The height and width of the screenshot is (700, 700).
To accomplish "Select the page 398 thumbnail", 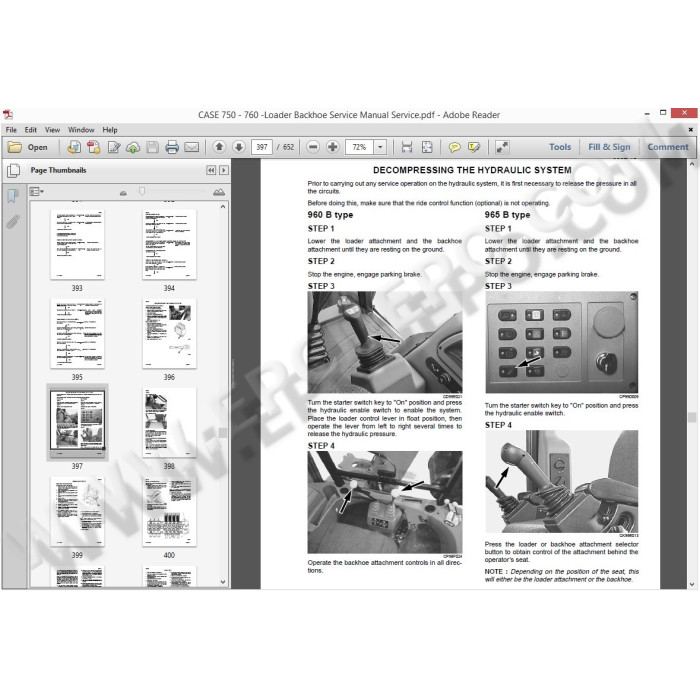I will [169, 422].
